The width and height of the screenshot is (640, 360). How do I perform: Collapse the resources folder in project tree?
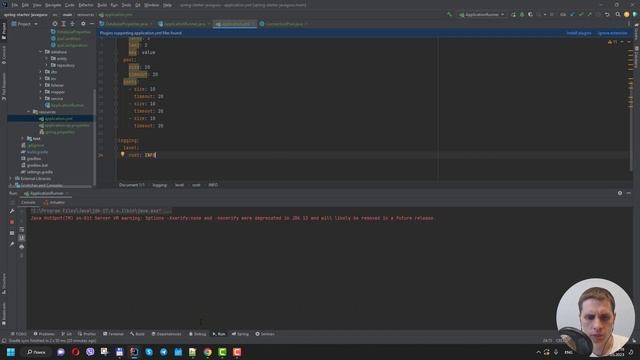point(29,112)
